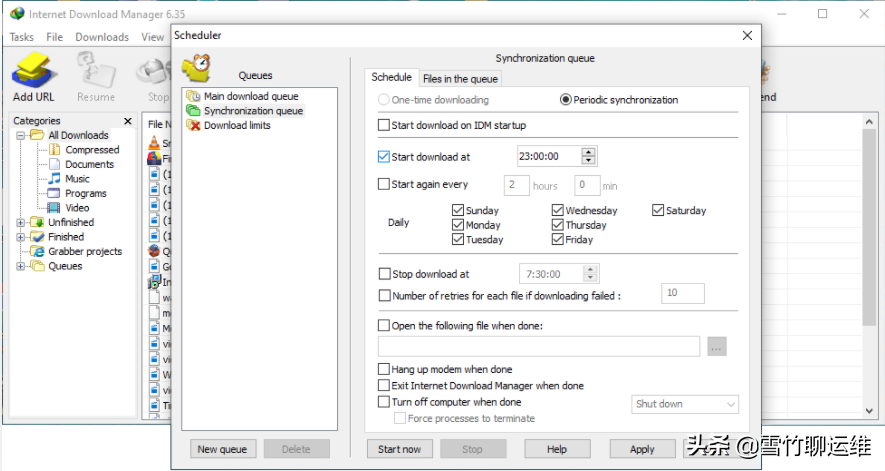Switch to the Schedule tab
The width and height of the screenshot is (885, 471).
[391, 77]
